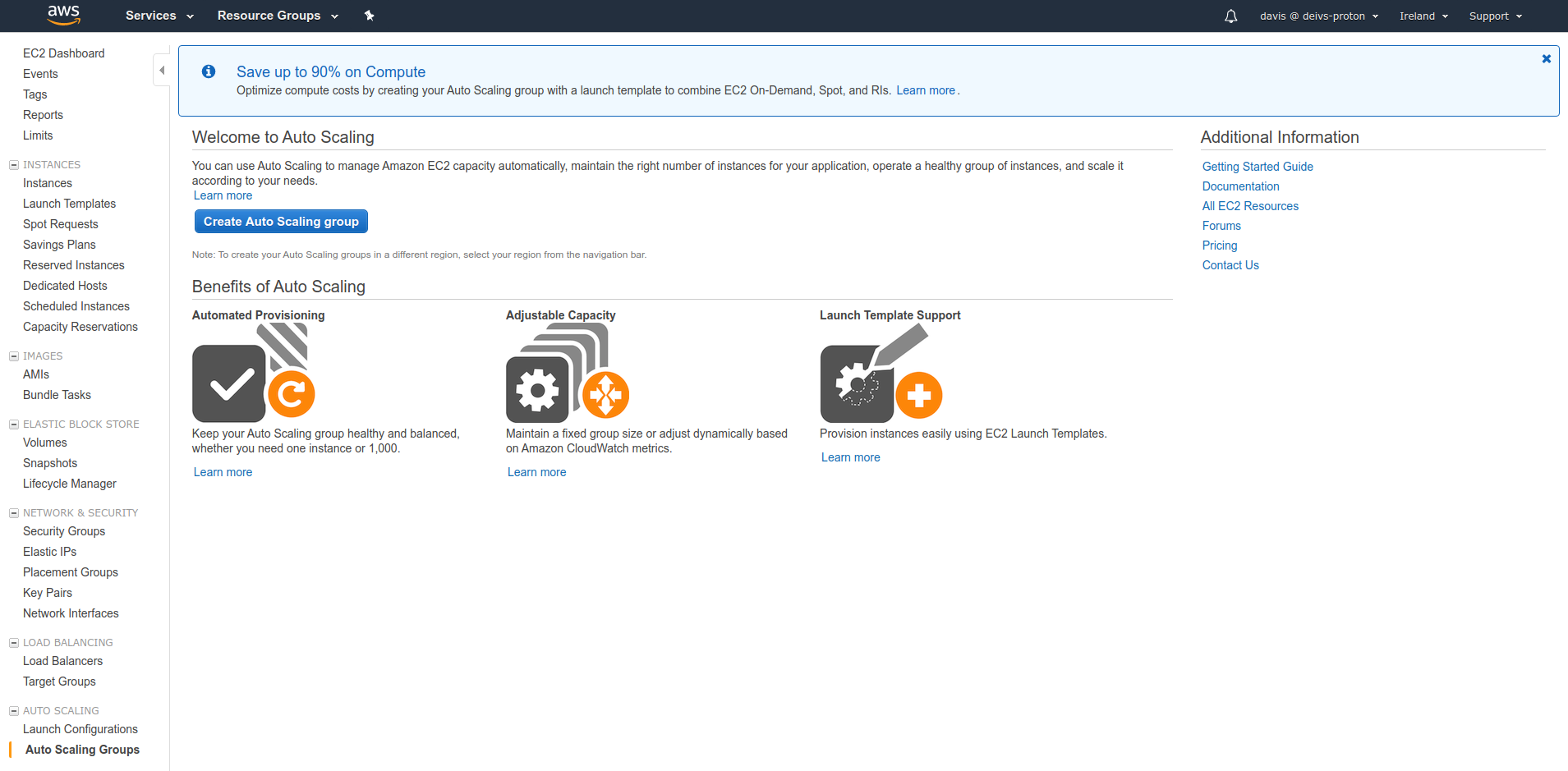Click Learn more under Adjustable Capacity
This screenshot has width=1568, height=771.
pyautogui.click(x=536, y=472)
